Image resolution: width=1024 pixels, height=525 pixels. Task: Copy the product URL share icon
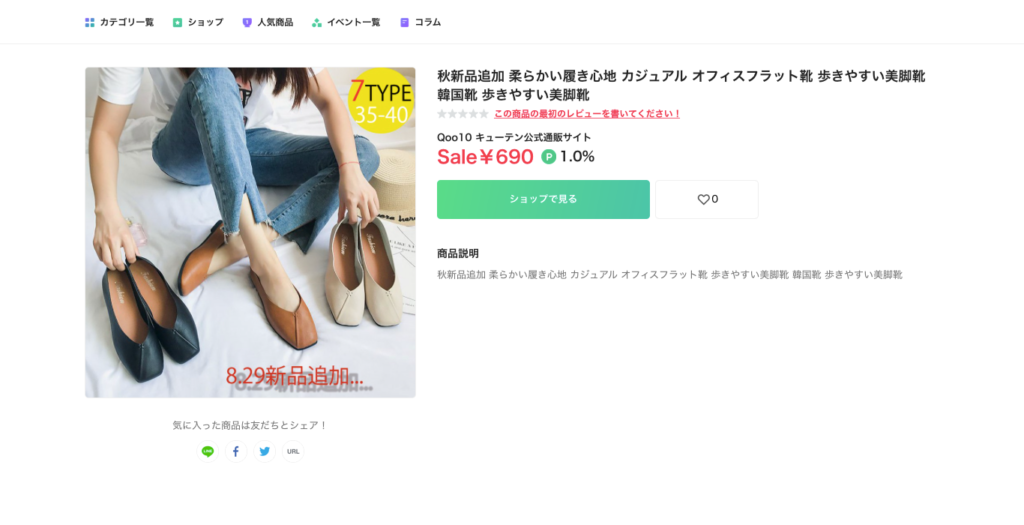[293, 451]
